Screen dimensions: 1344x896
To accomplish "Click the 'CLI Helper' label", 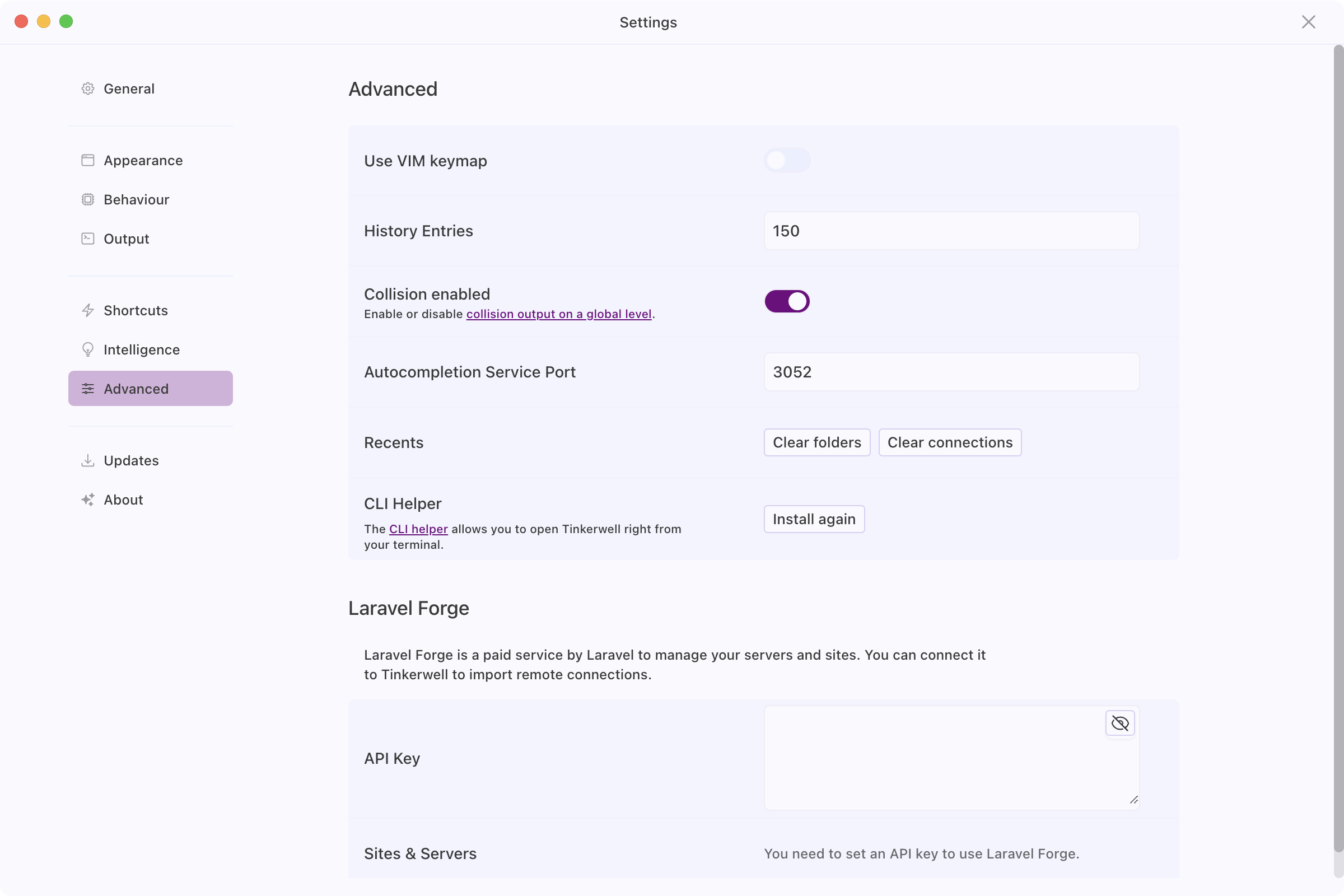I will pyautogui.click(x=403, y=503).
